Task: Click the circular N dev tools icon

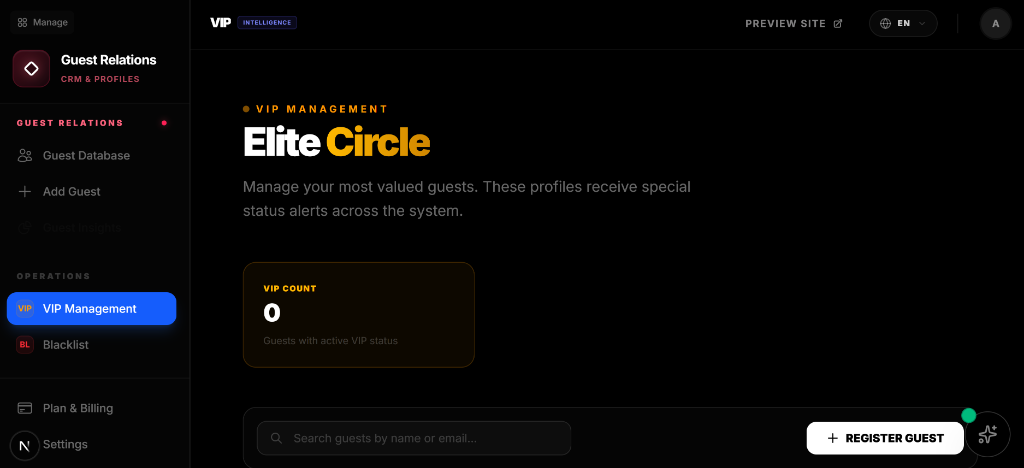Action: pyautogui.click(x=25, y=445)
